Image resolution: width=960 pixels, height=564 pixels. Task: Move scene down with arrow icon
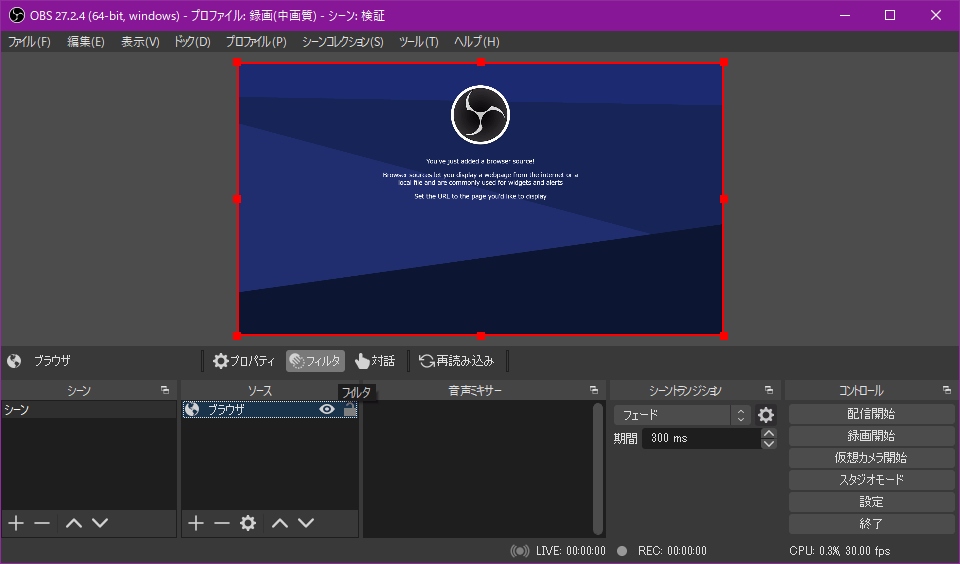pyautogui.click(x=100, y=523)
